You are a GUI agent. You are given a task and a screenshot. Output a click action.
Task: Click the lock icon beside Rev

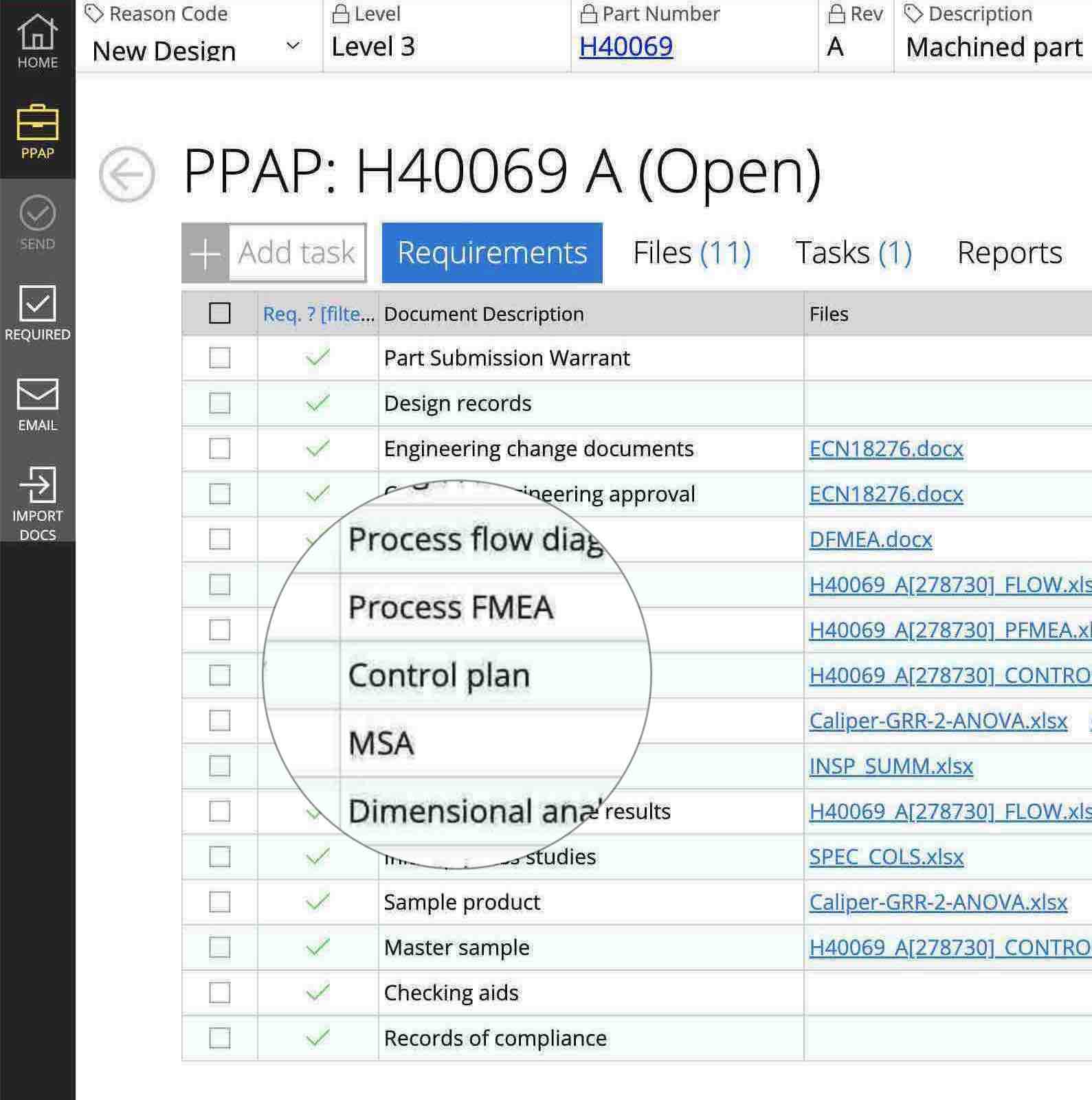836,14
